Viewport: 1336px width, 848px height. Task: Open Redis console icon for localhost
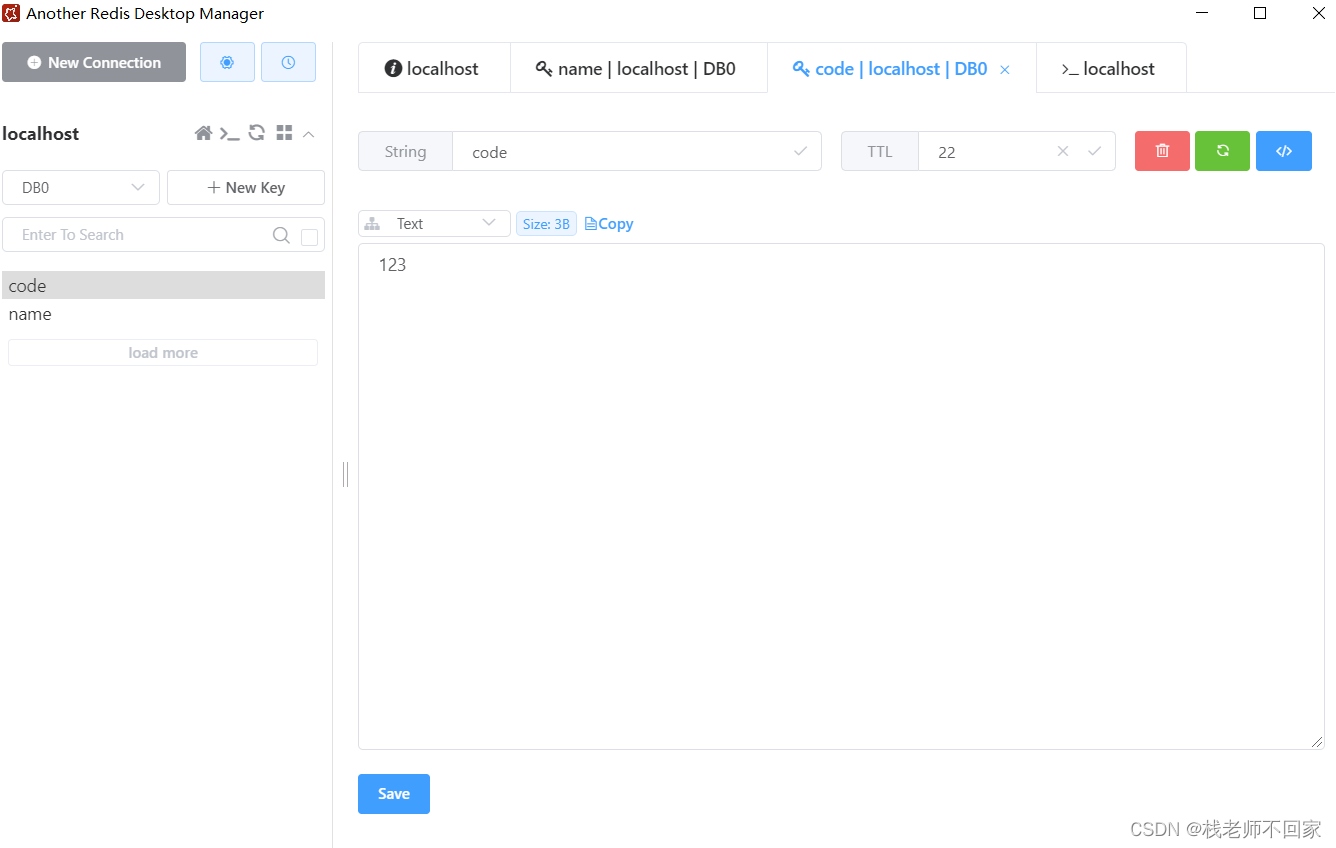pyautogui.click(x=230, y=133)
